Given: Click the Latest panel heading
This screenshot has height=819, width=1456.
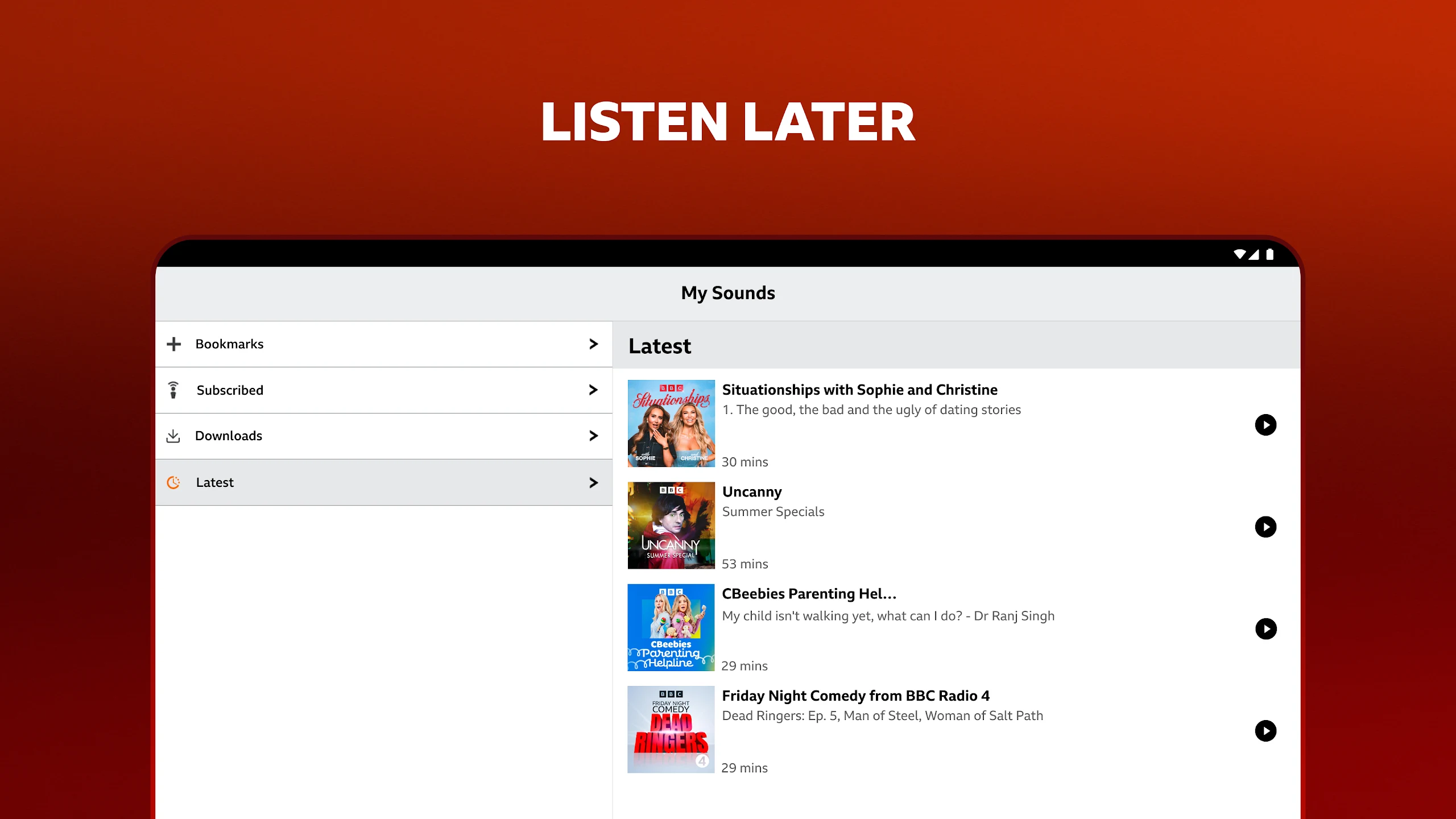Looking at the screenshot, I should pyautogui.click(x=660, y=346).
